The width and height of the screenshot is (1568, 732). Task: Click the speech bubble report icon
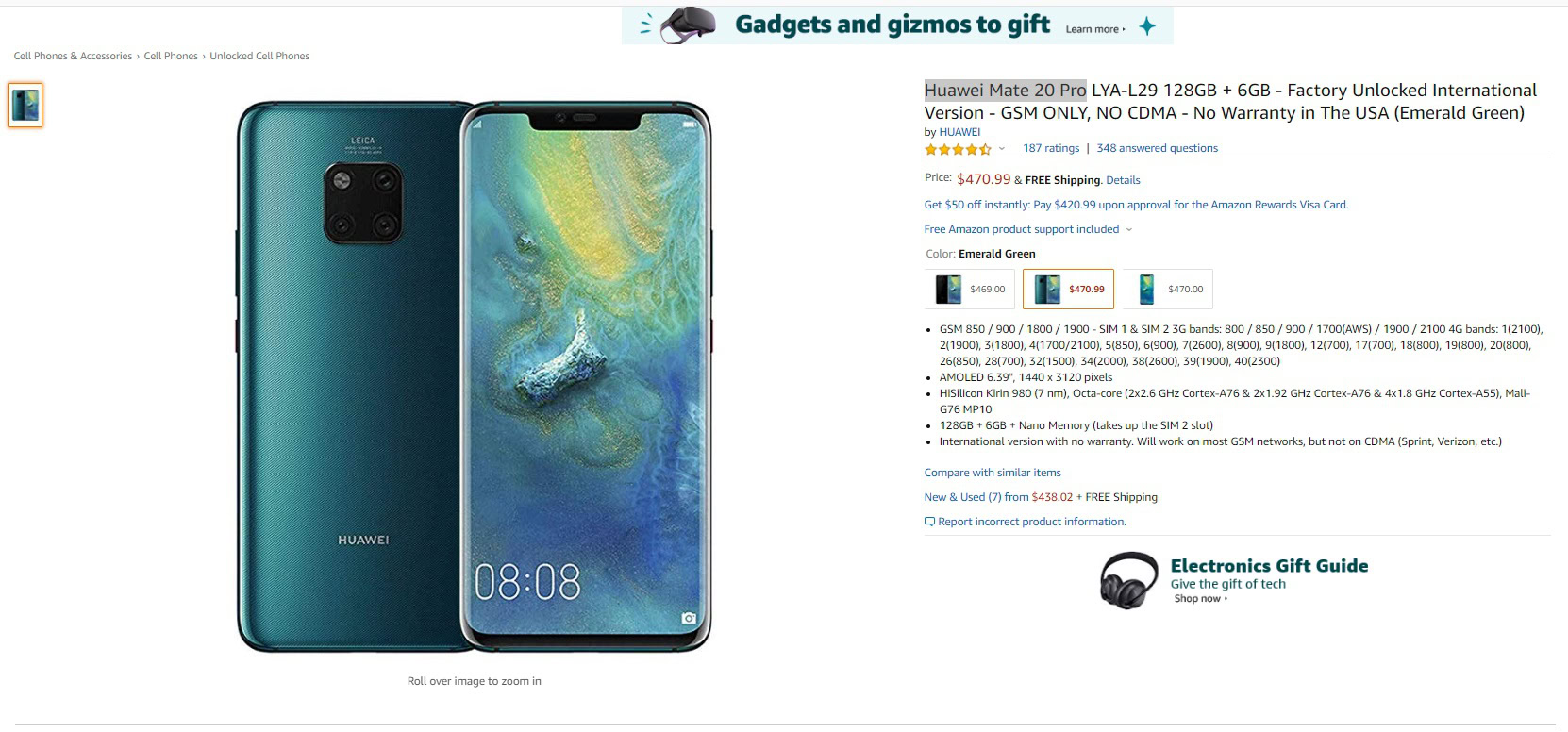(x=929, y=522)
